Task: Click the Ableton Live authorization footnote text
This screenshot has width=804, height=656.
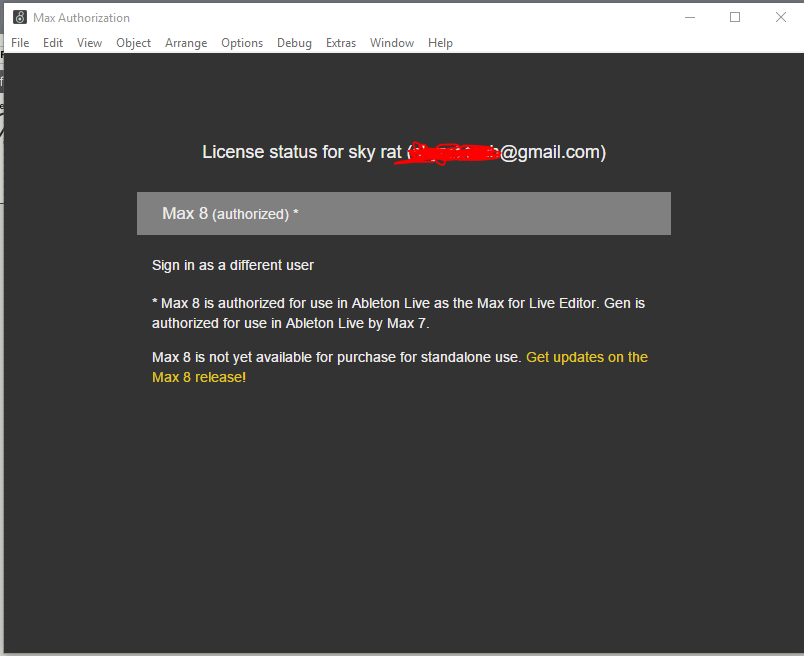Action: coord(391,312)
